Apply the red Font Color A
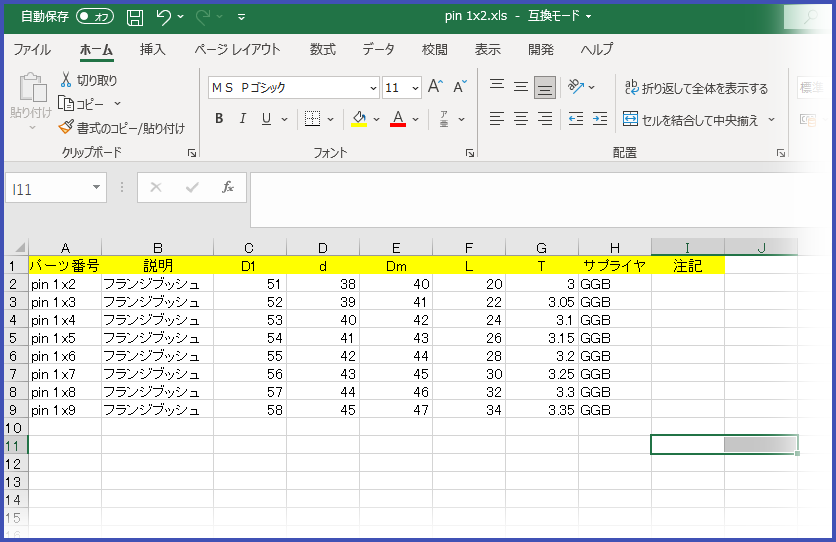This screenshot has height=542, width=836. [398, 119]
